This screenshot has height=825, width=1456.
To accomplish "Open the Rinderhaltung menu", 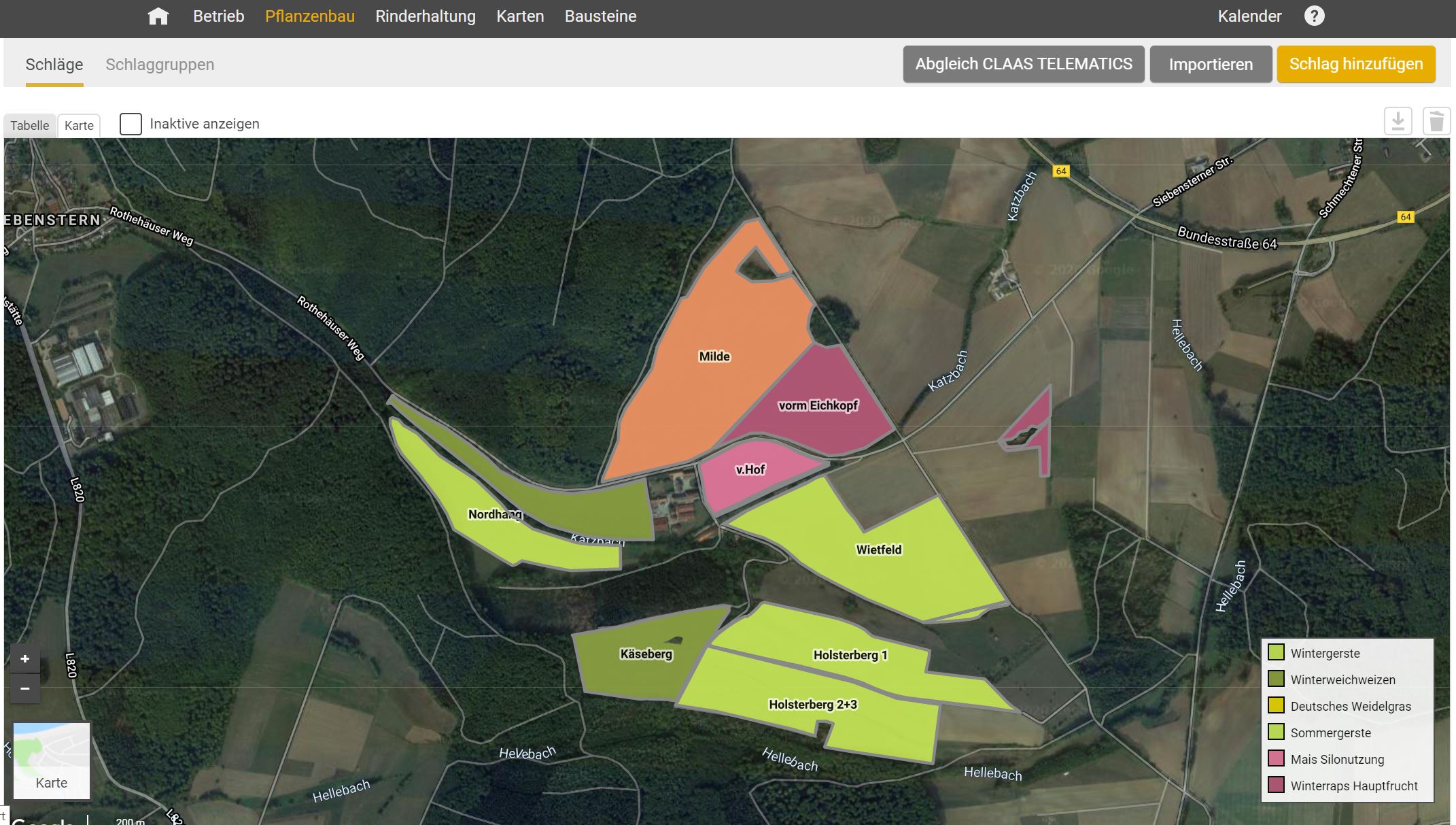I will click(426, 16).
